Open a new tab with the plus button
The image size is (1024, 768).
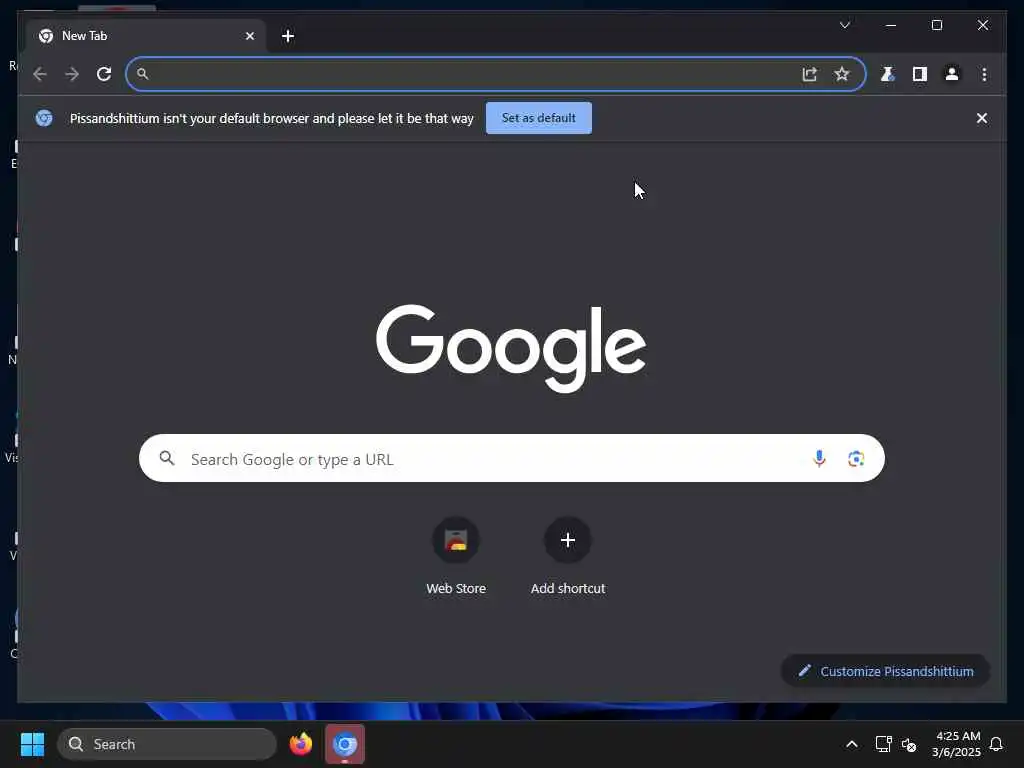pos(288,36)
